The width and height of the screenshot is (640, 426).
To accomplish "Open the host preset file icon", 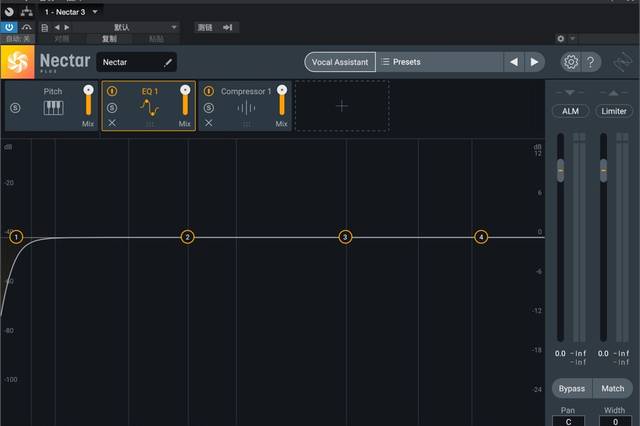I will pyautogui.click(x=44, y=27).
